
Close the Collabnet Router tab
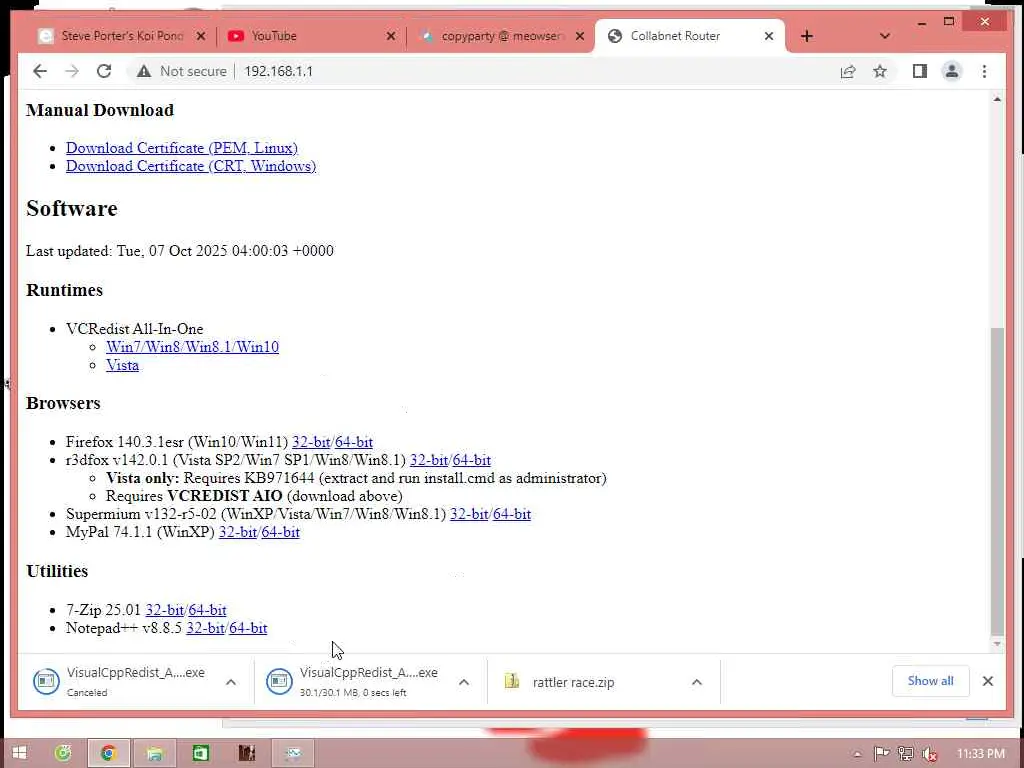(769, 36)
